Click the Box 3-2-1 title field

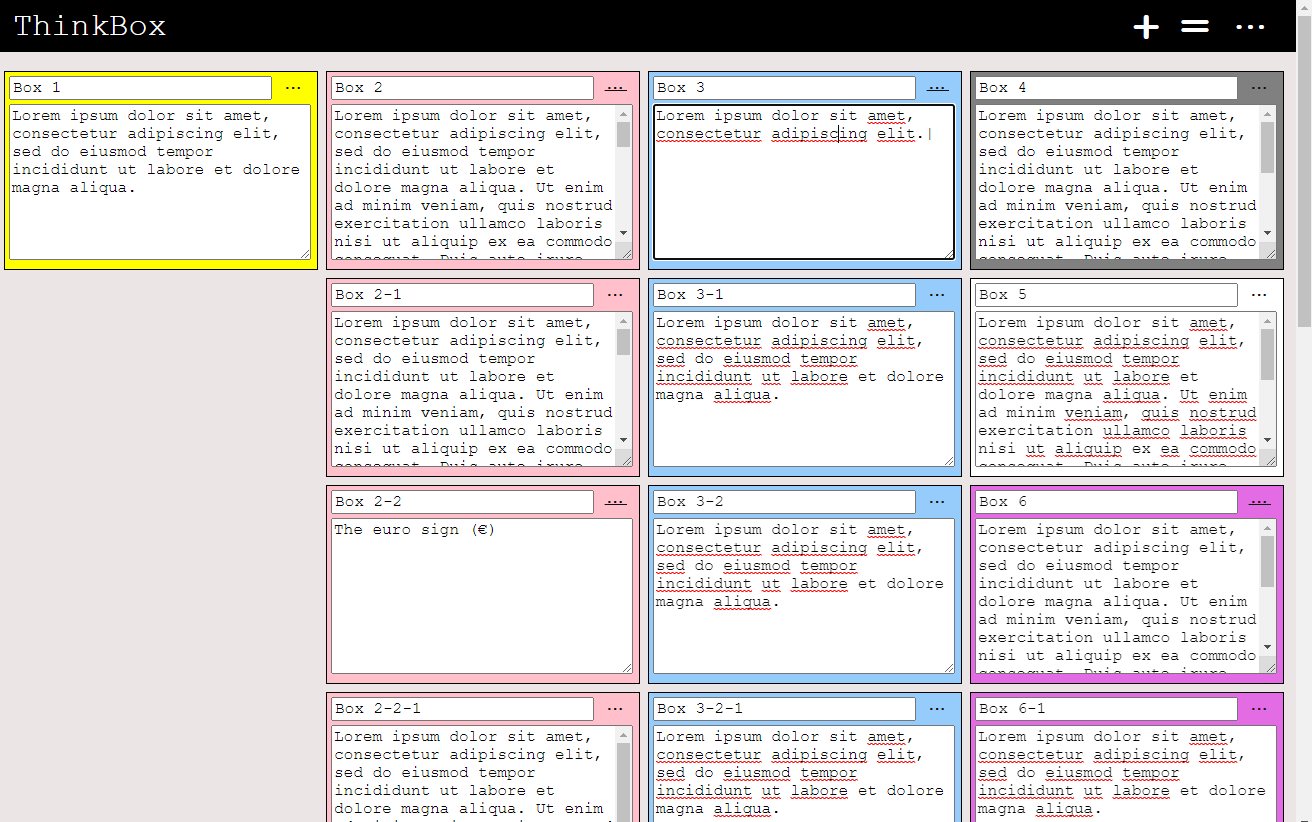[x=784, y=709]
